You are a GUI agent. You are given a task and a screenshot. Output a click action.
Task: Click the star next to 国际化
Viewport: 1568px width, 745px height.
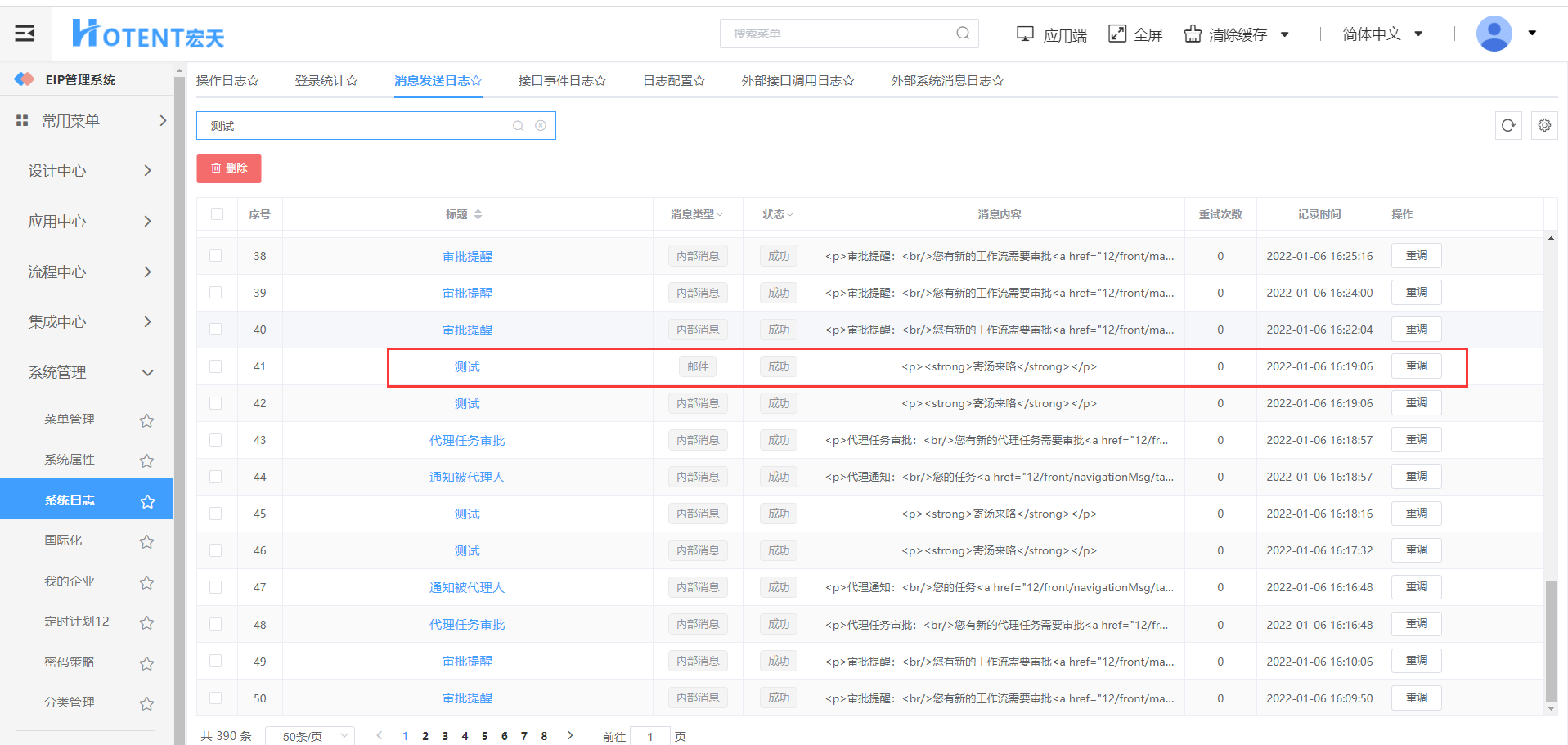[x=146, y=541]
